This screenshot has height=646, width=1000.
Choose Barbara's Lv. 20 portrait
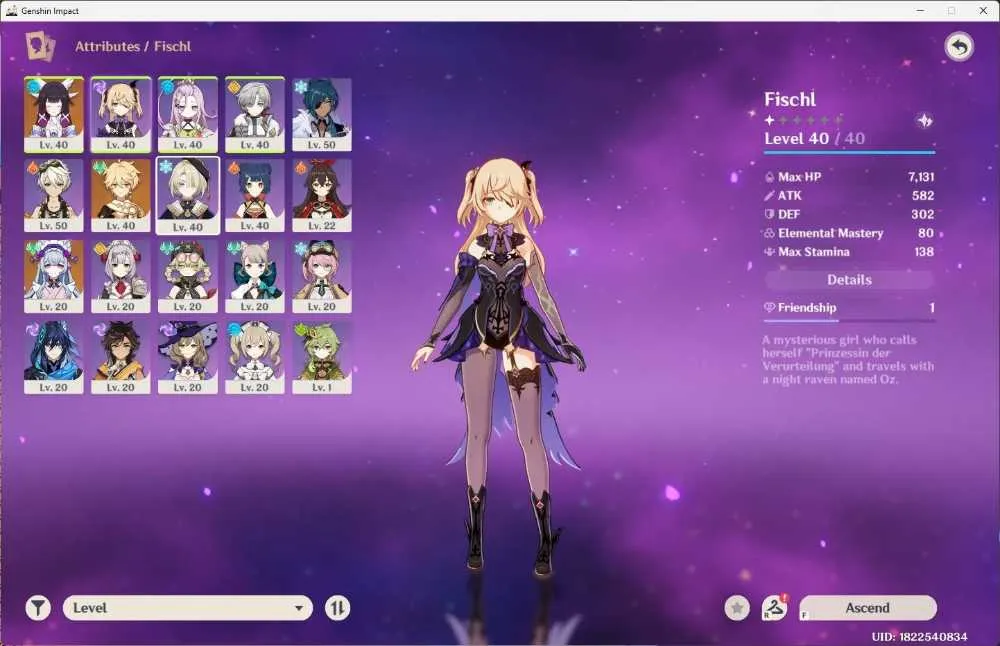pyautogui.click(x=254, y=358)
